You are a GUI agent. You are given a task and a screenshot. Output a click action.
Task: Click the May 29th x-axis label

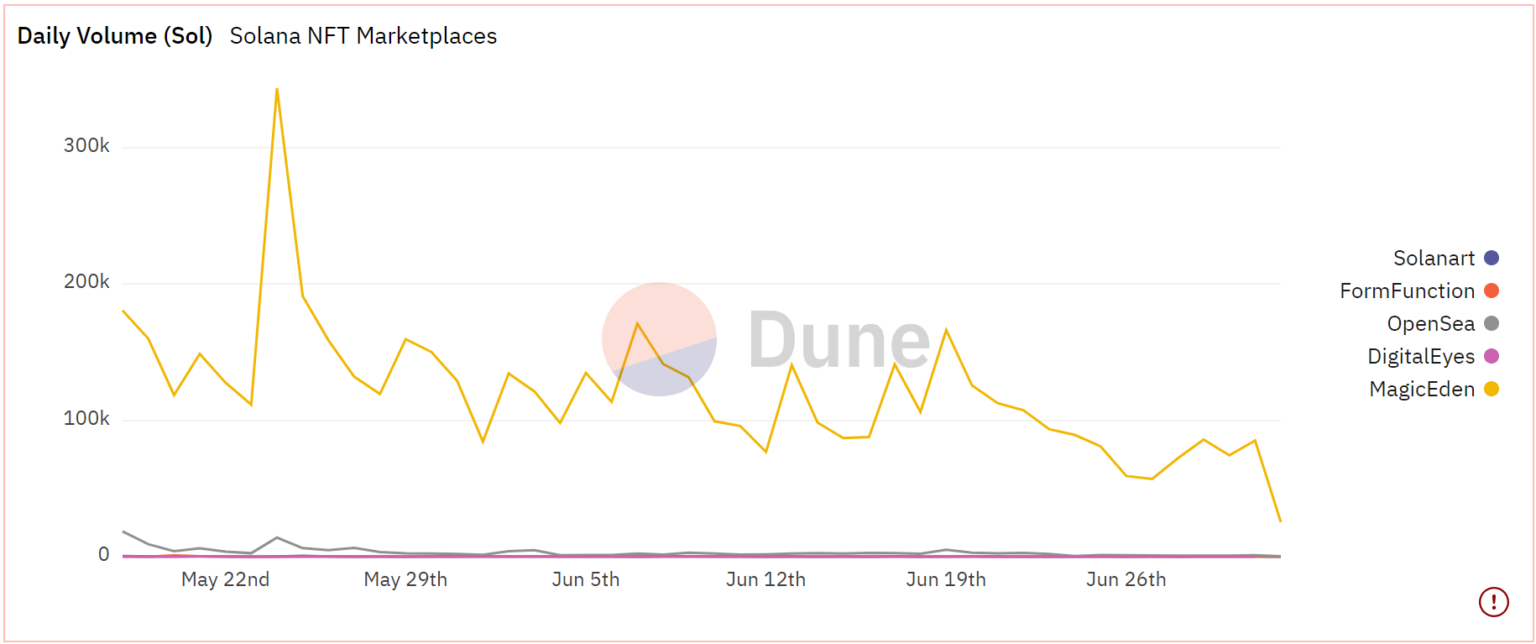coord(405,579)
